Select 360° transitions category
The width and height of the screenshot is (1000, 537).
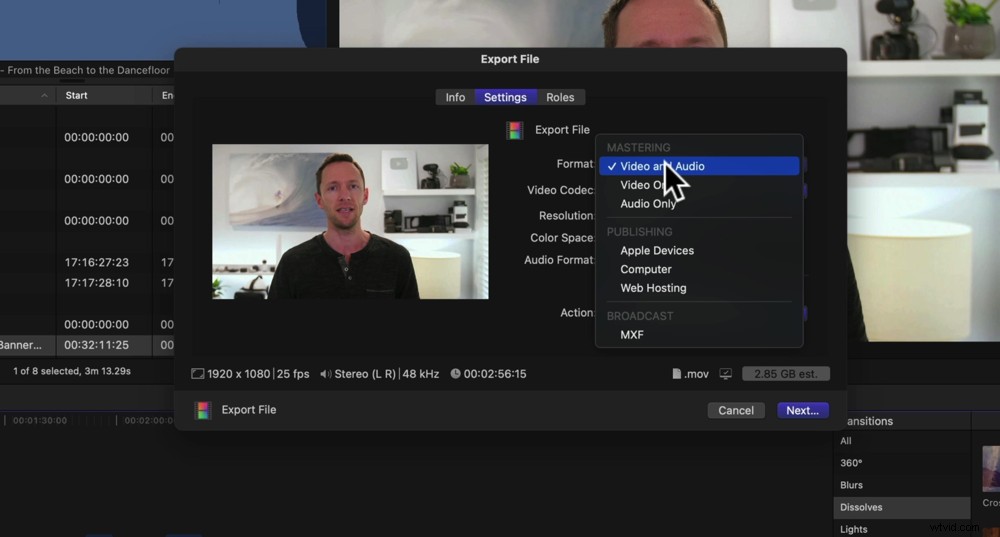click(851, 463)
